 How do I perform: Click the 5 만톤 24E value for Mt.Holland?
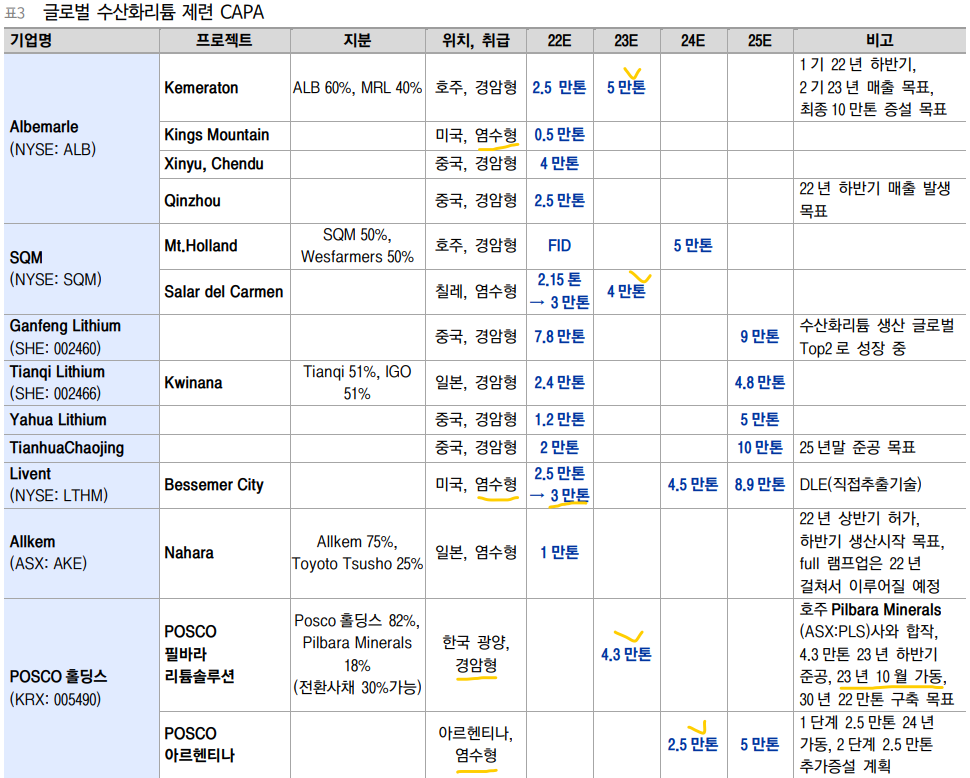click(693, 246)
